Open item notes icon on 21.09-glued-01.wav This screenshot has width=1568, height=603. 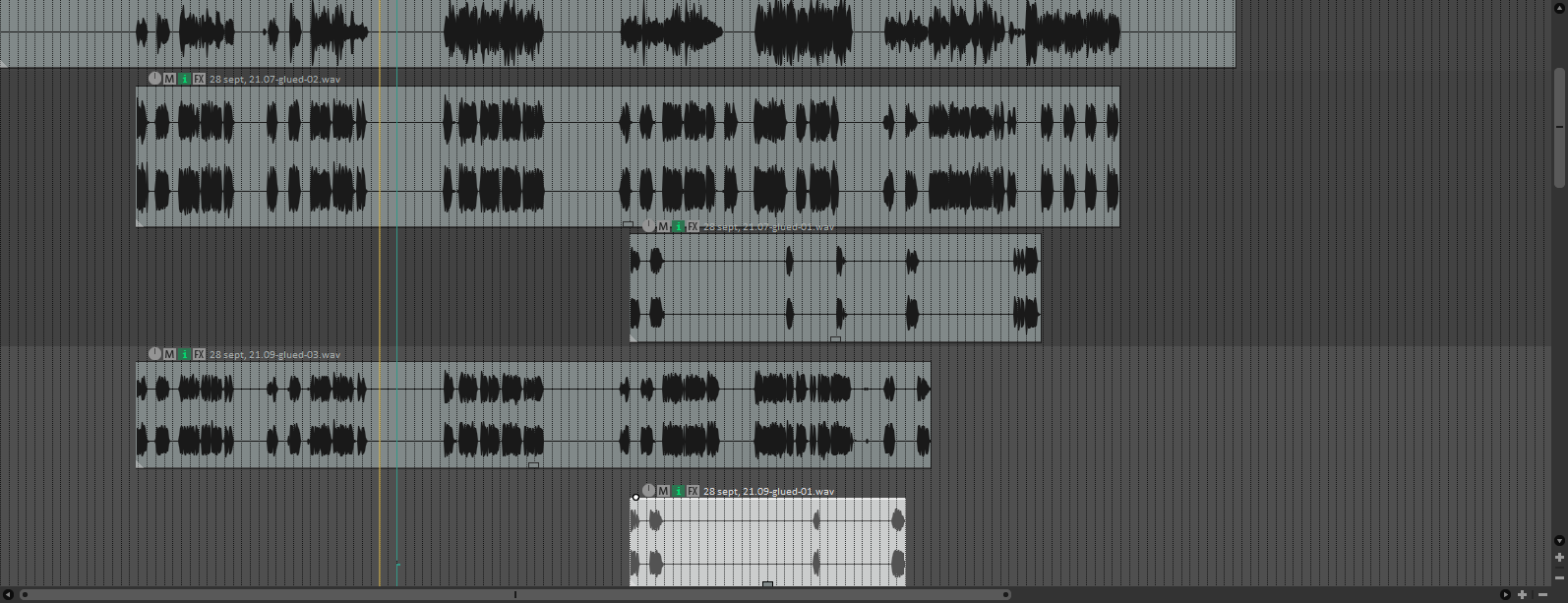click(678, 491)
